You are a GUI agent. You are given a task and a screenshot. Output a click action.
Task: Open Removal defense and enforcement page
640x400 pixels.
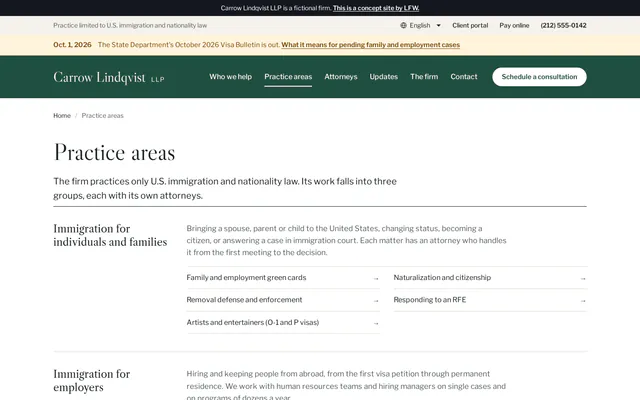[283, 300]
